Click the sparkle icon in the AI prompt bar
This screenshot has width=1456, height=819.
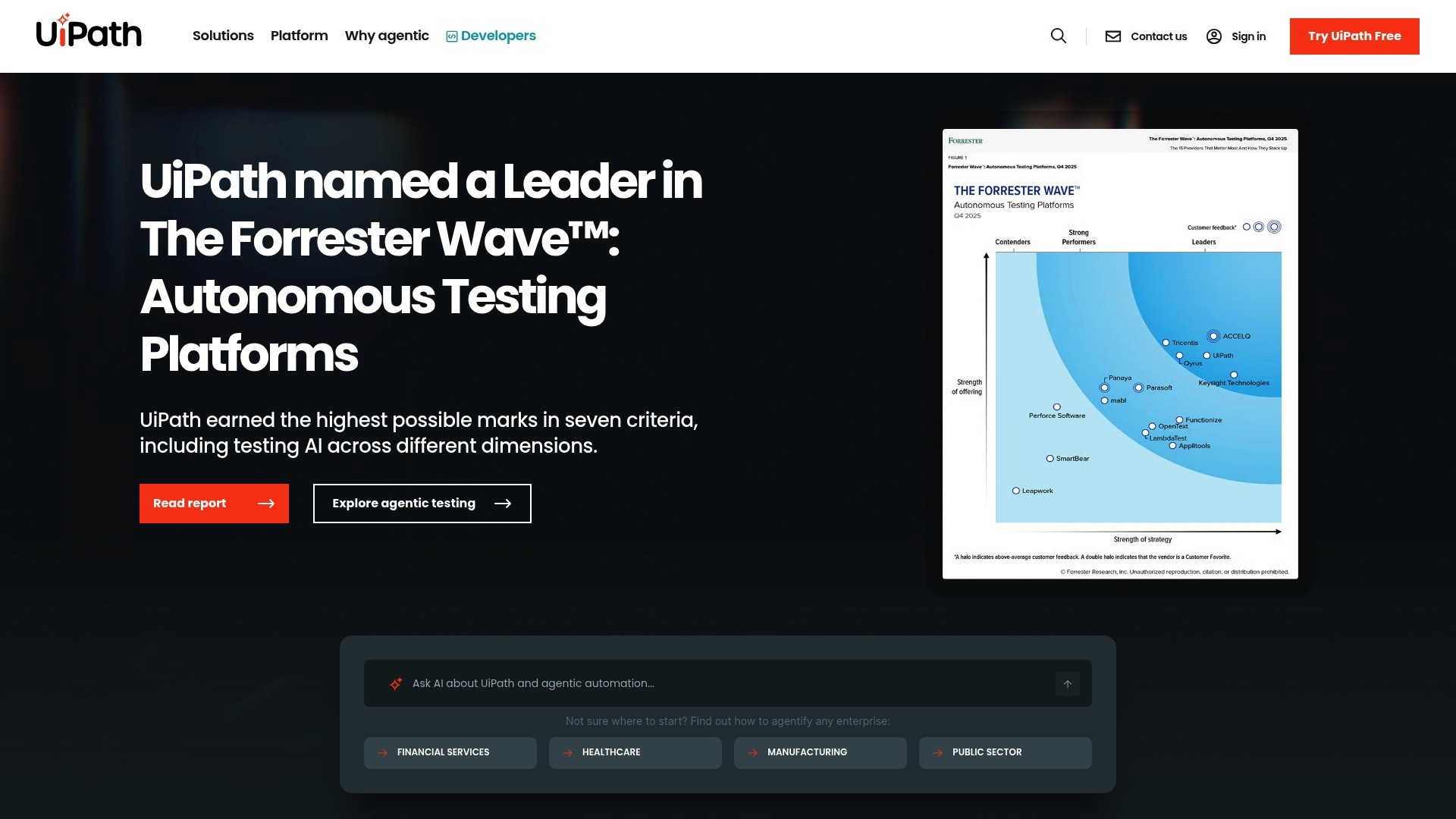pyautogui.click(x=395, y=682)
